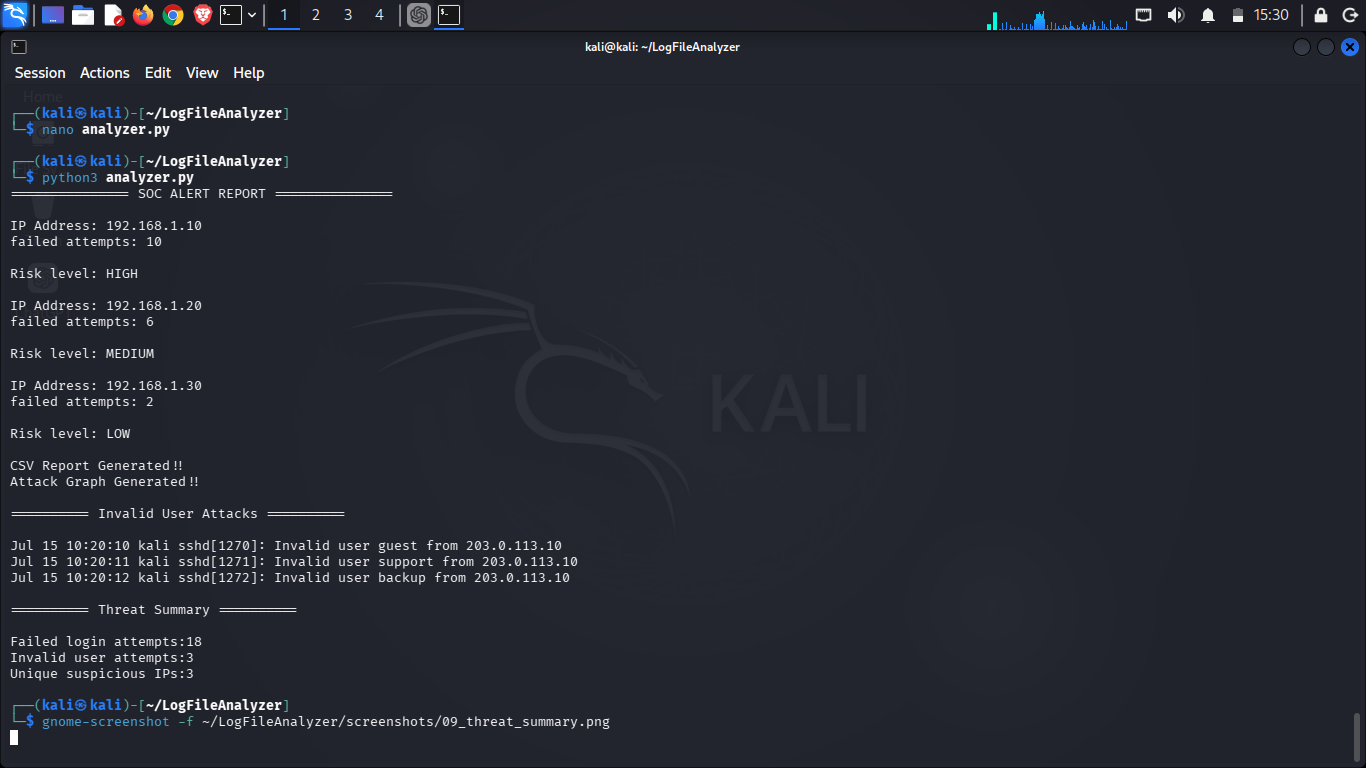Screen dimensions: 1366x768
Task: Launch Brave browser from the panel
Action: click(203, 15)
